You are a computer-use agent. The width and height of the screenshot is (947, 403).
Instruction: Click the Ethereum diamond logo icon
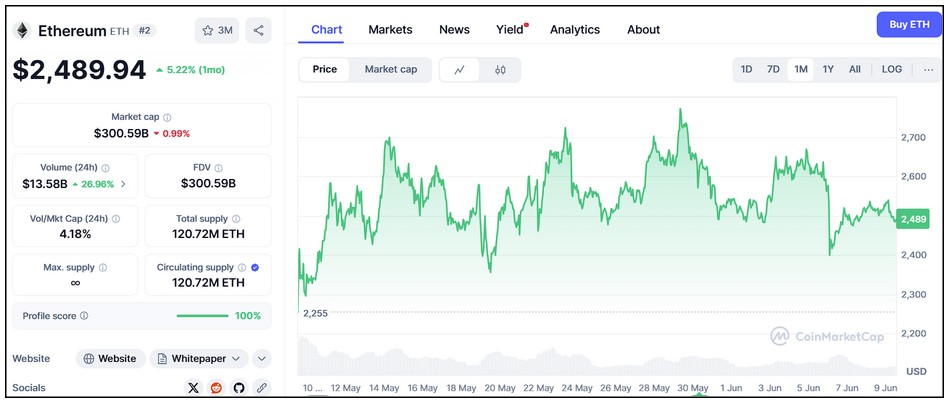(22, 31)
